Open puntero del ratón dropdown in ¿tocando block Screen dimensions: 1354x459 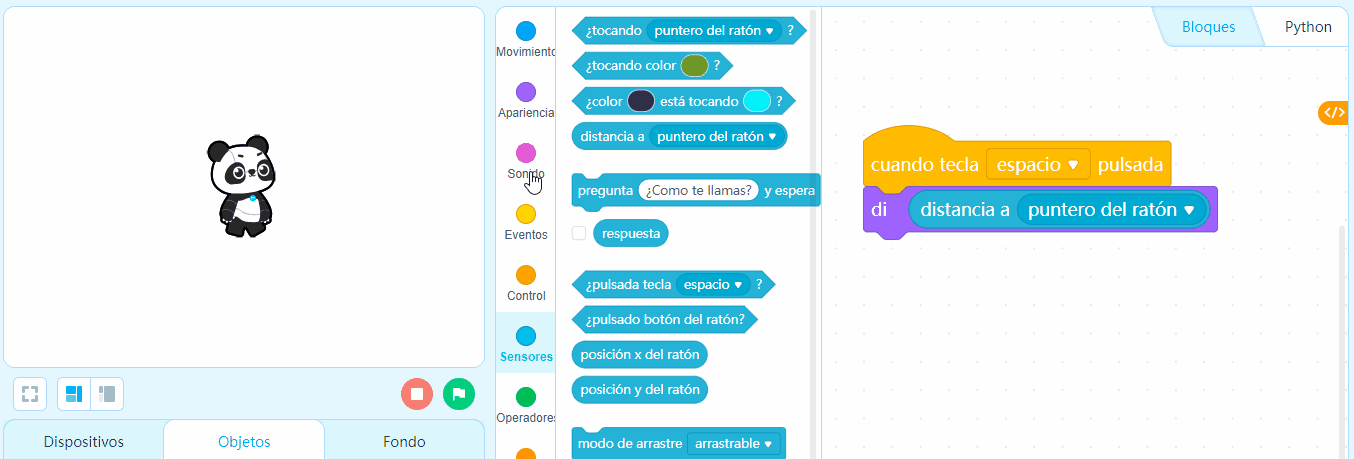click(x=714, y=31)
